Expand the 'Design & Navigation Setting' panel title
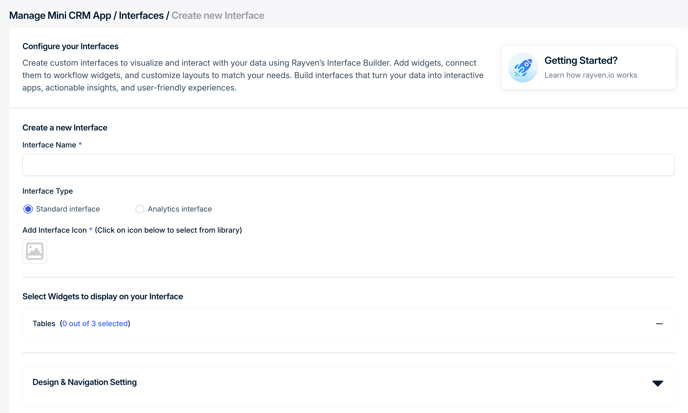The height and width of the screenshot is (413, 688). click(85, 382)
